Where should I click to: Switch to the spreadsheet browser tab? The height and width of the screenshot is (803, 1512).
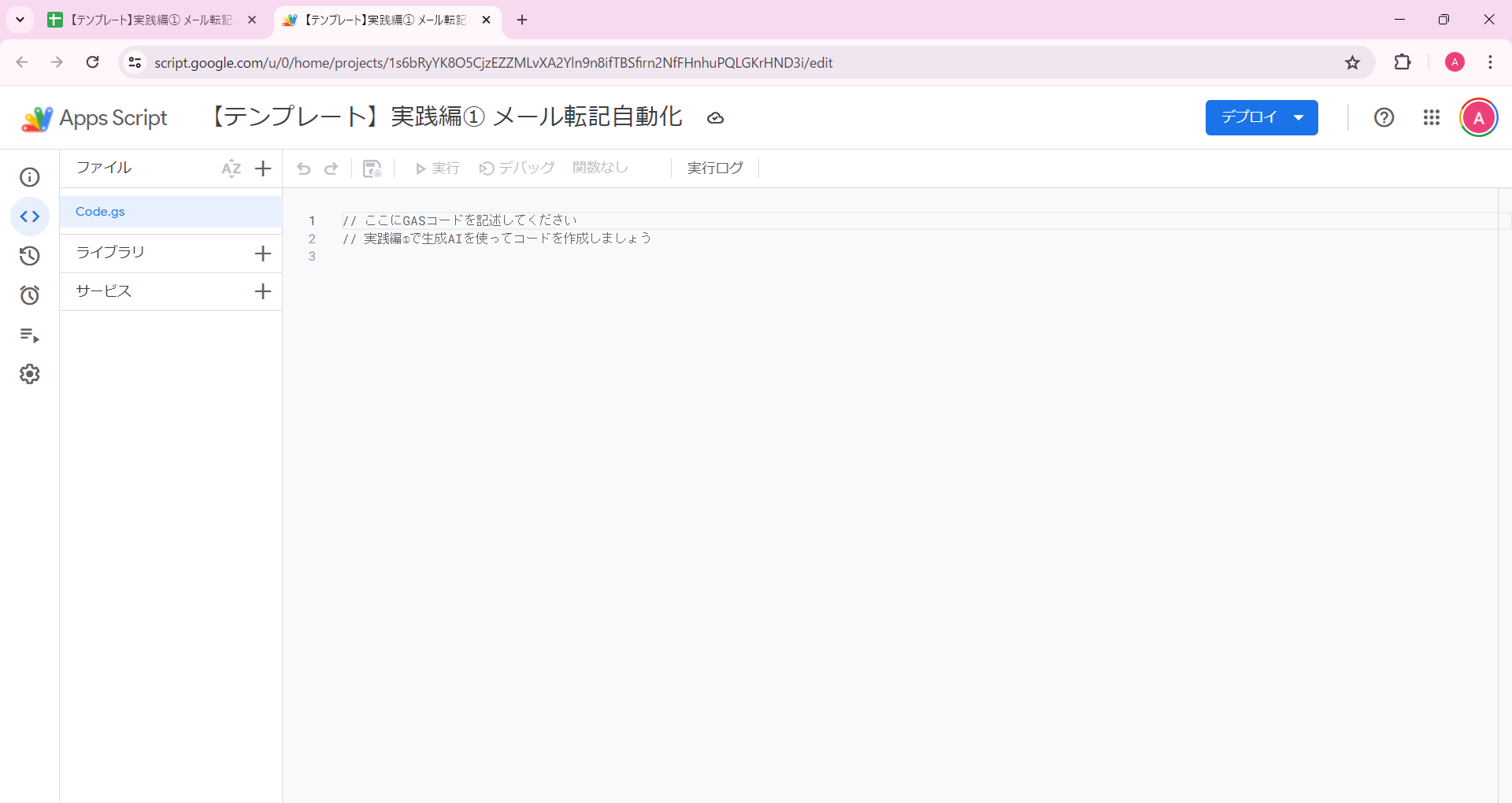point(142,20)
